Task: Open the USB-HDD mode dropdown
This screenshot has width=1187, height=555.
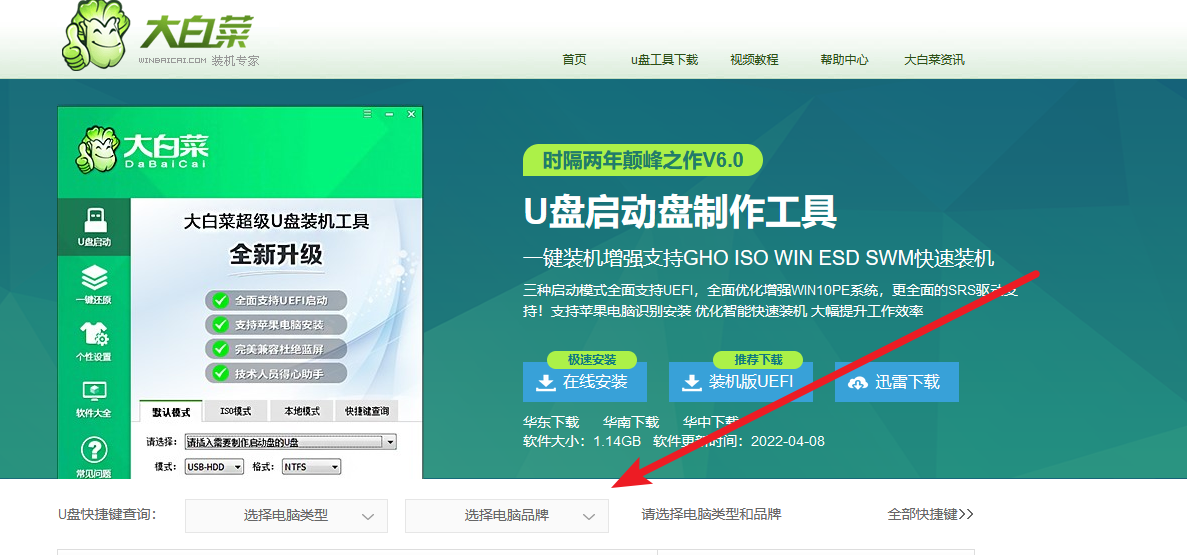Action: coord(214,466)
